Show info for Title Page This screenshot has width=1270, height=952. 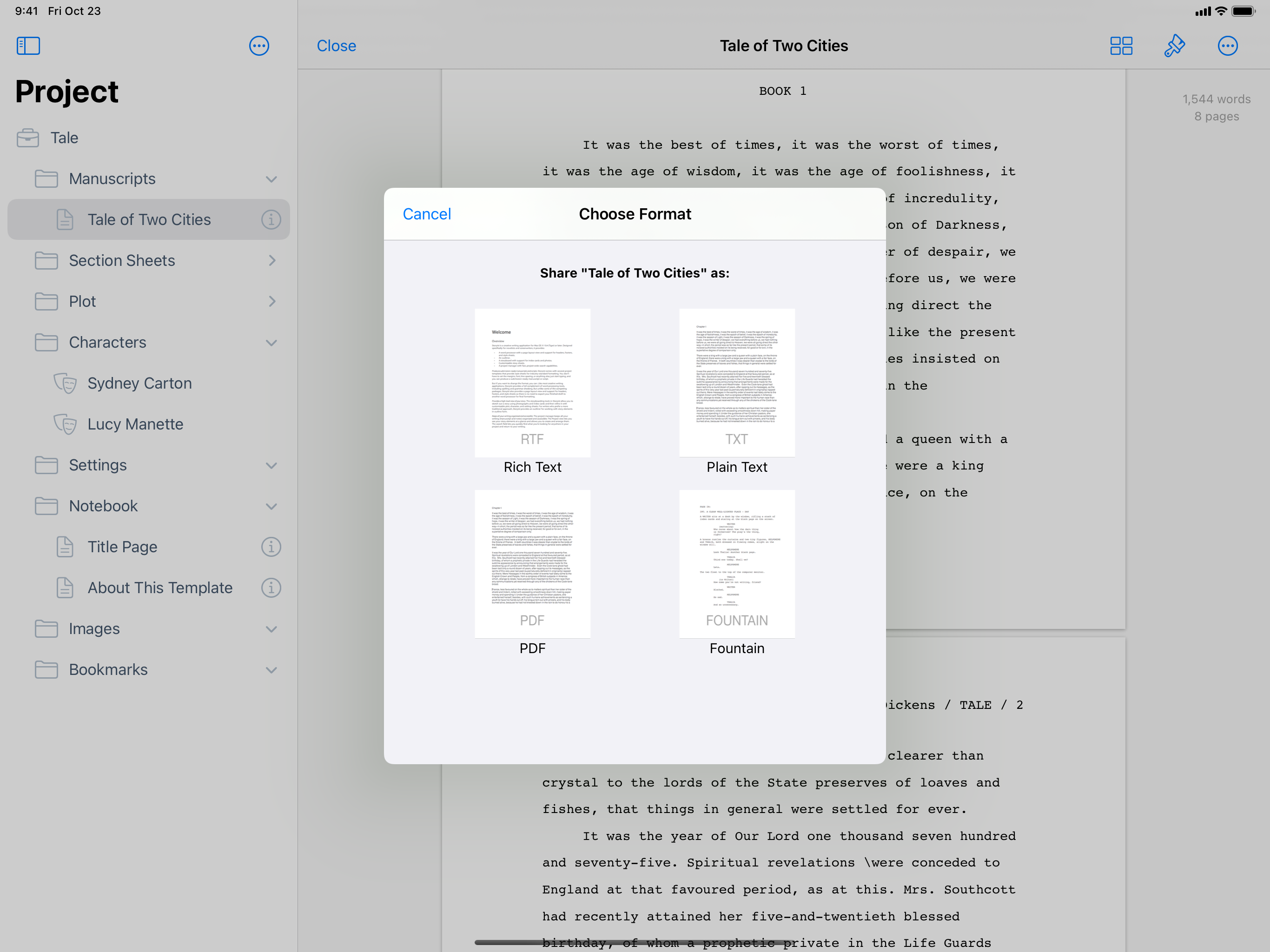(271, 547)
